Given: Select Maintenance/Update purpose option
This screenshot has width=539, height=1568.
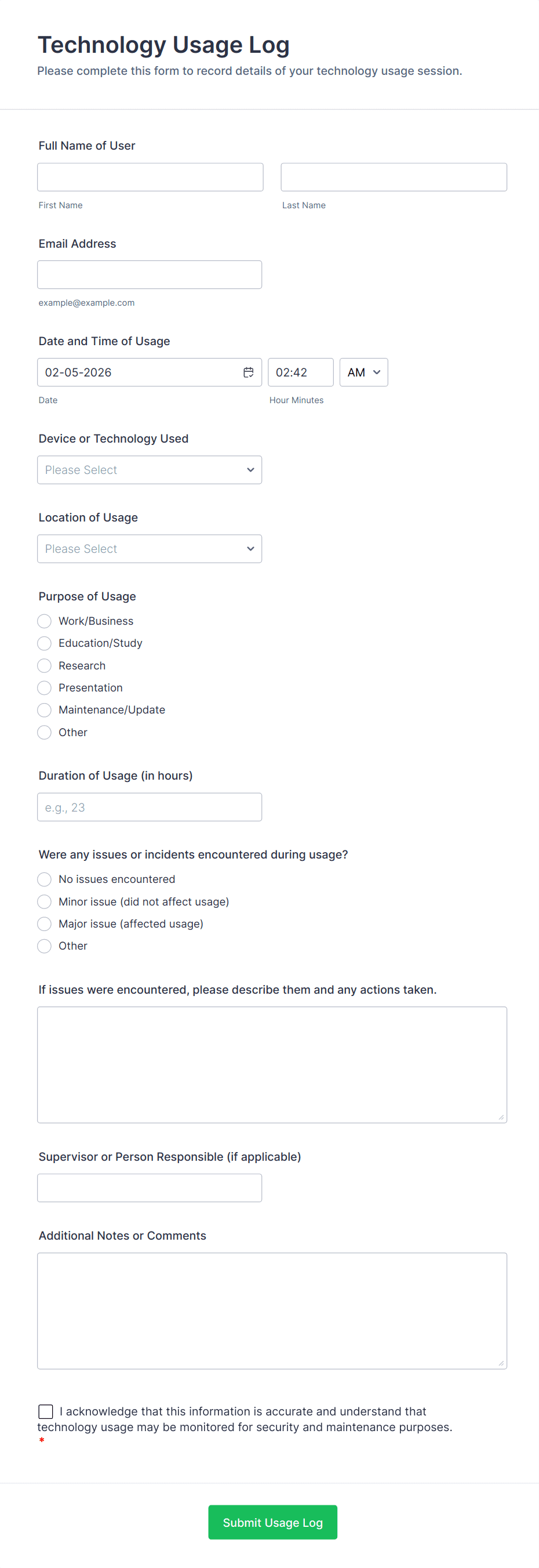Looking at the screenshot, I should 45,709.
